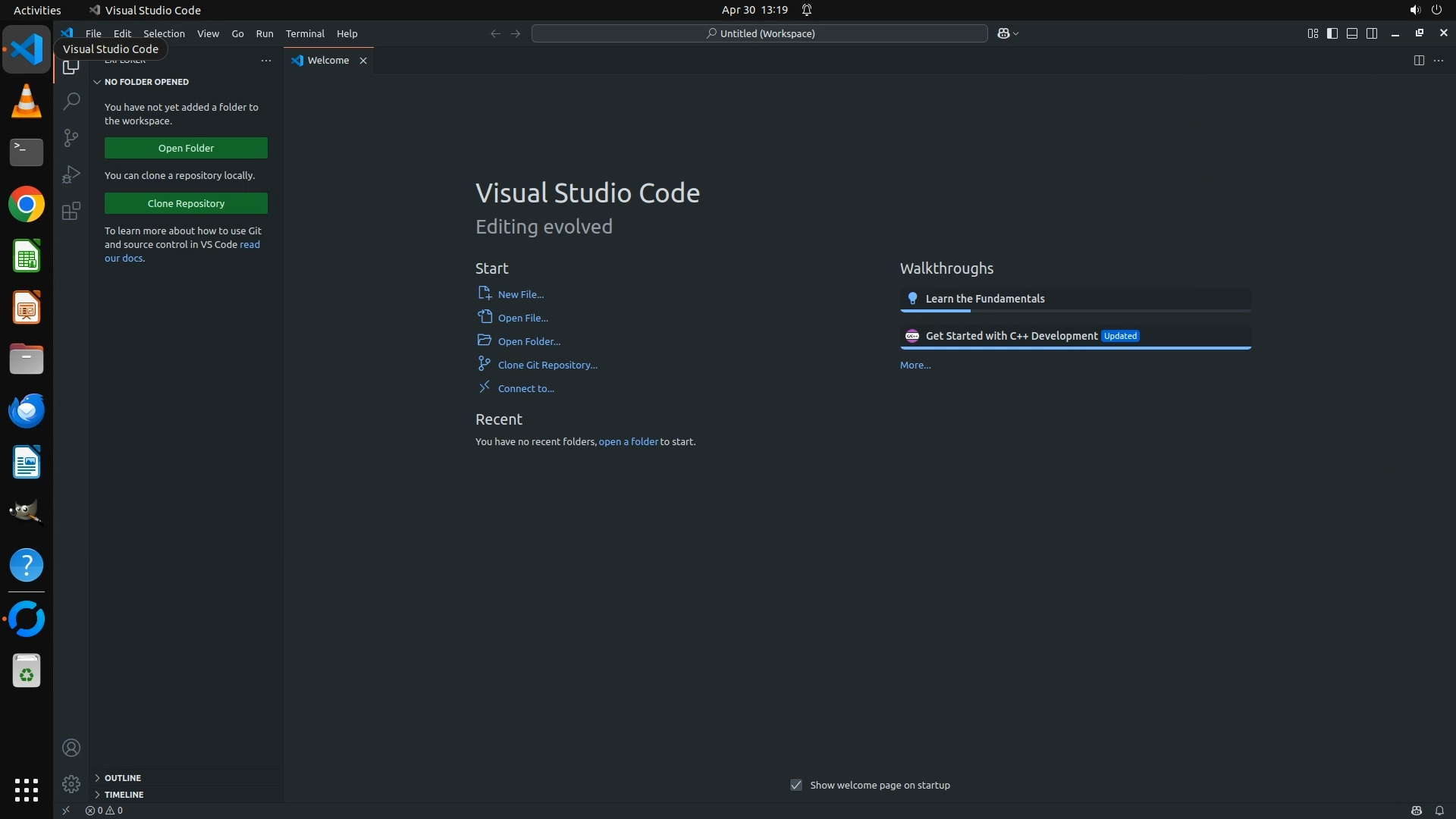Image resolution: width=1456 pixels, height=819 pixels.
Task: Expand the Outline section
Action: coord(122,777)
